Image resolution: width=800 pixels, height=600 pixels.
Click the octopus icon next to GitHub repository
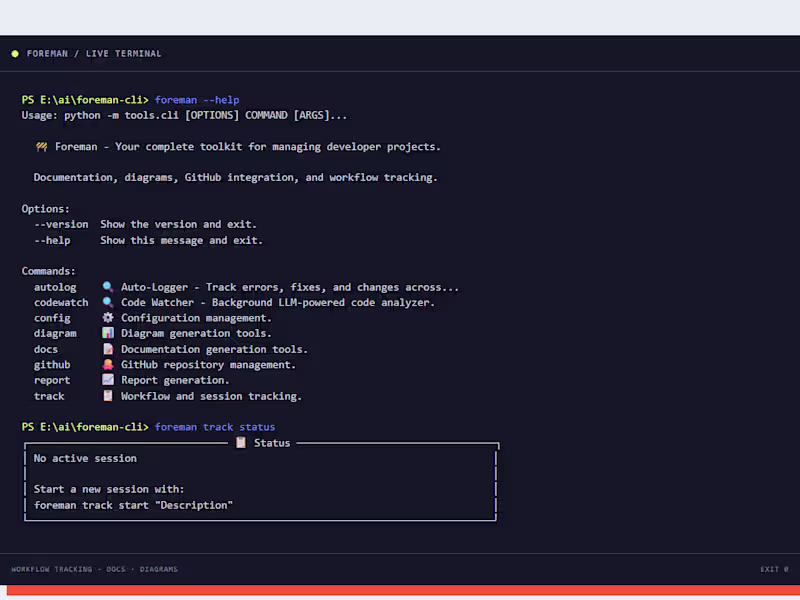point(108,364)
